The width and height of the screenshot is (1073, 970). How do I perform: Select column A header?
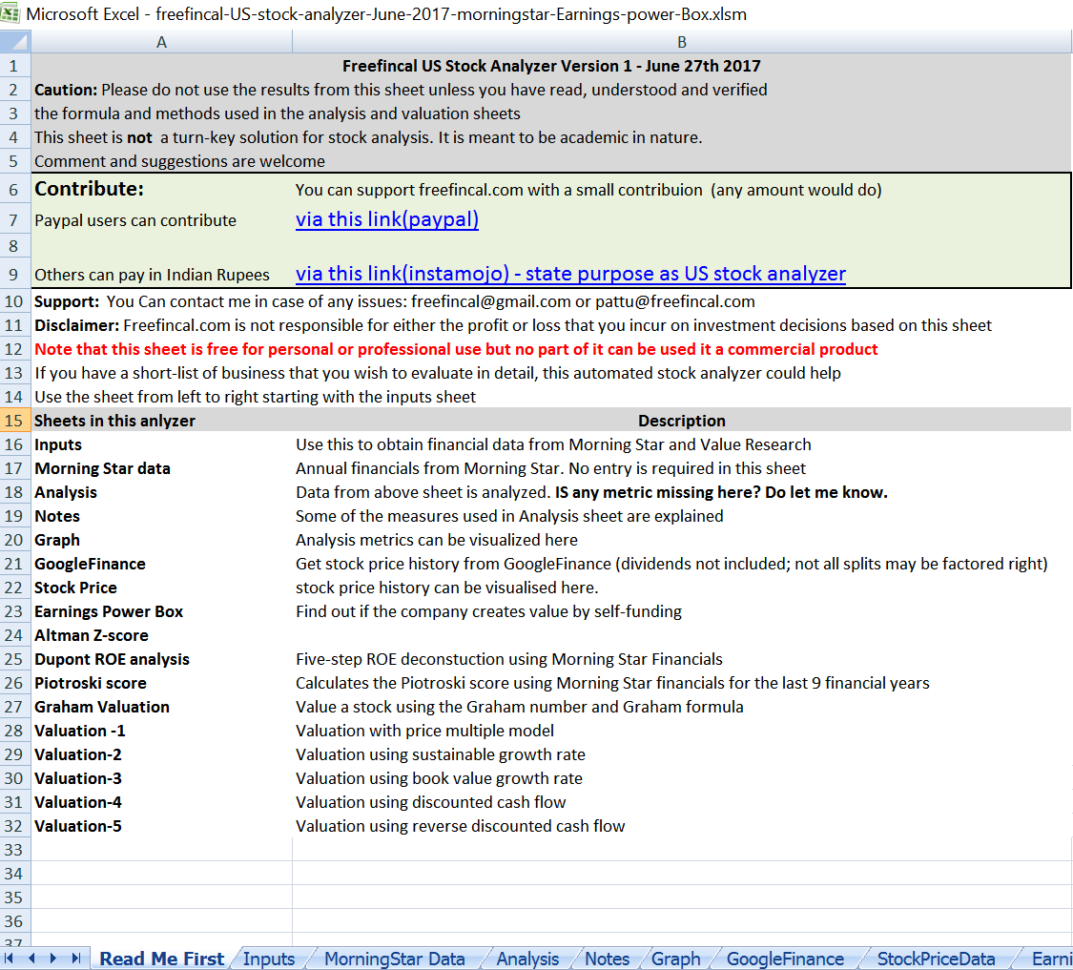[161, 41]
